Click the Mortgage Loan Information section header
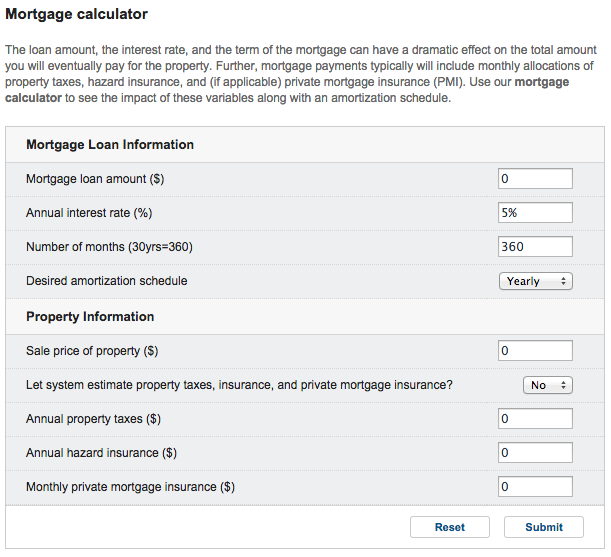 [x=110, y=145]
